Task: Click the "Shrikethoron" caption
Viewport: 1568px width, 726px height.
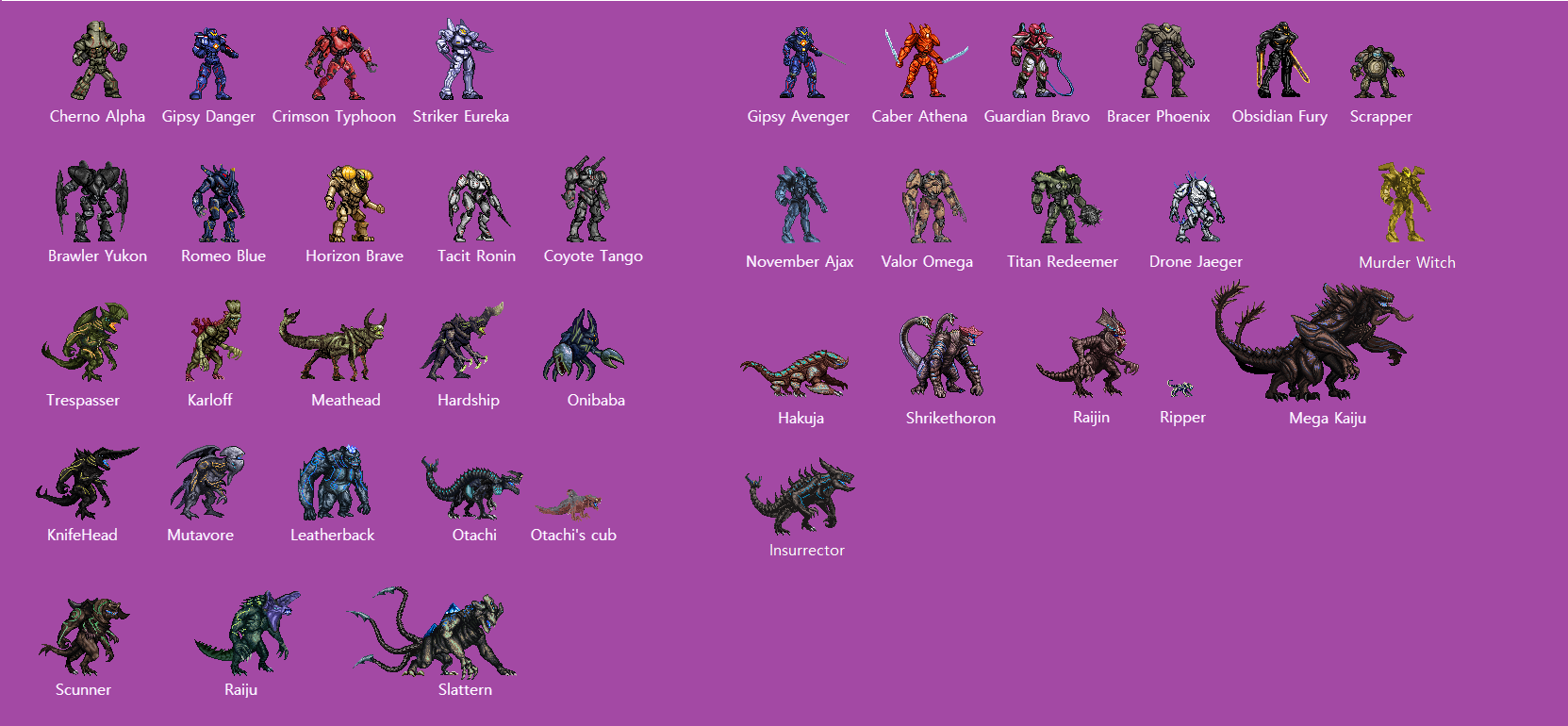Action: pos(950,418)
